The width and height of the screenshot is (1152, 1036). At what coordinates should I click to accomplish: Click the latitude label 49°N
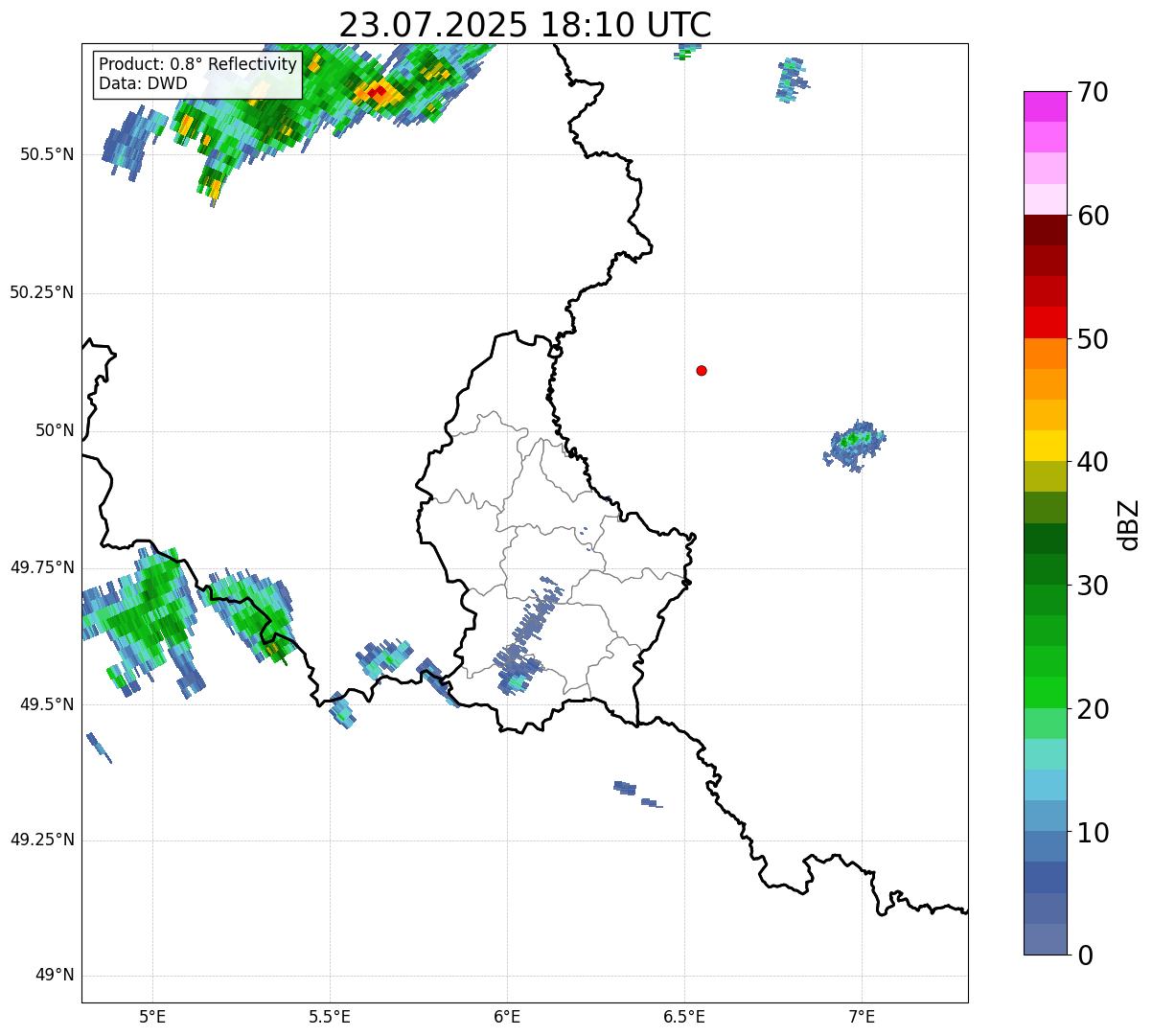pyautogui.click(x=55, y=976)
